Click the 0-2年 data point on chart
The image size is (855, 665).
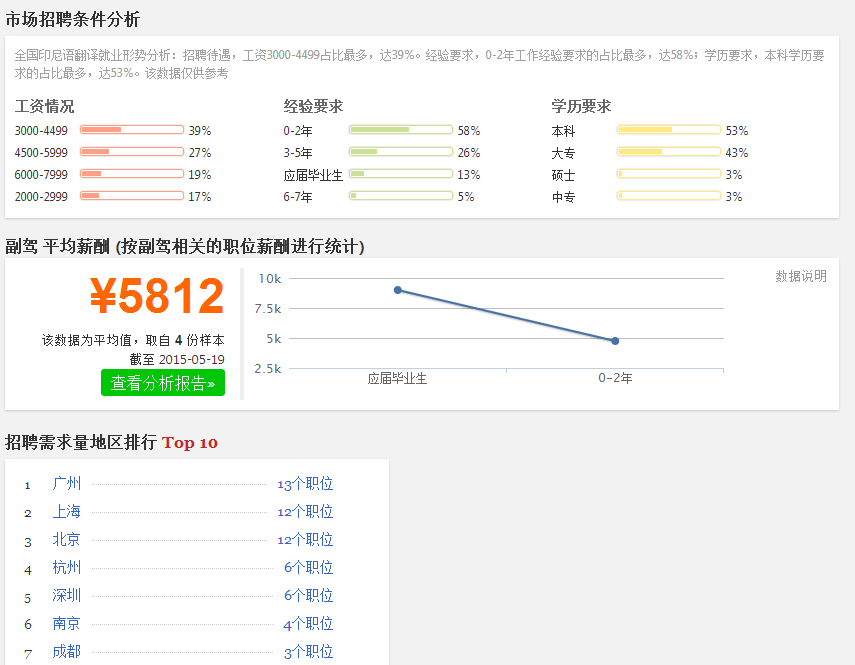tap(615, 341)
